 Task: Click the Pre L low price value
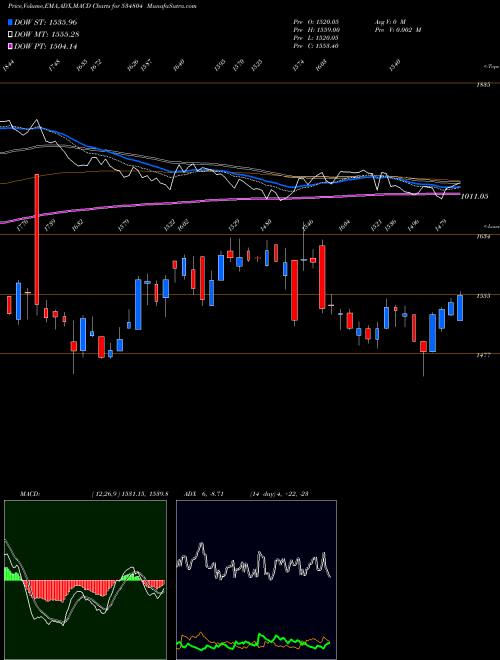coord(329,38)
